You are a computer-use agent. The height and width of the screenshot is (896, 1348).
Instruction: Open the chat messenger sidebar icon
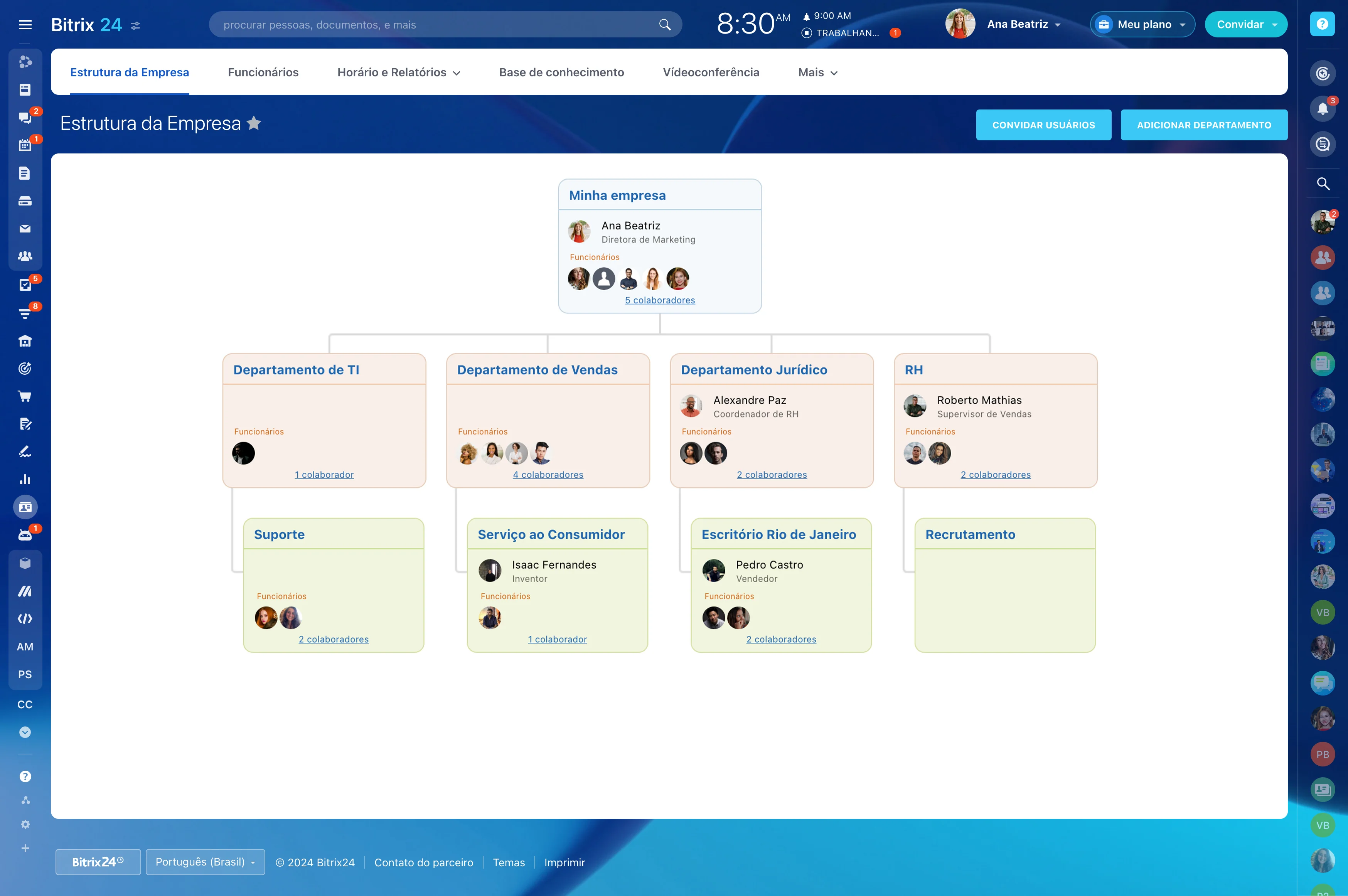(25, 118)
